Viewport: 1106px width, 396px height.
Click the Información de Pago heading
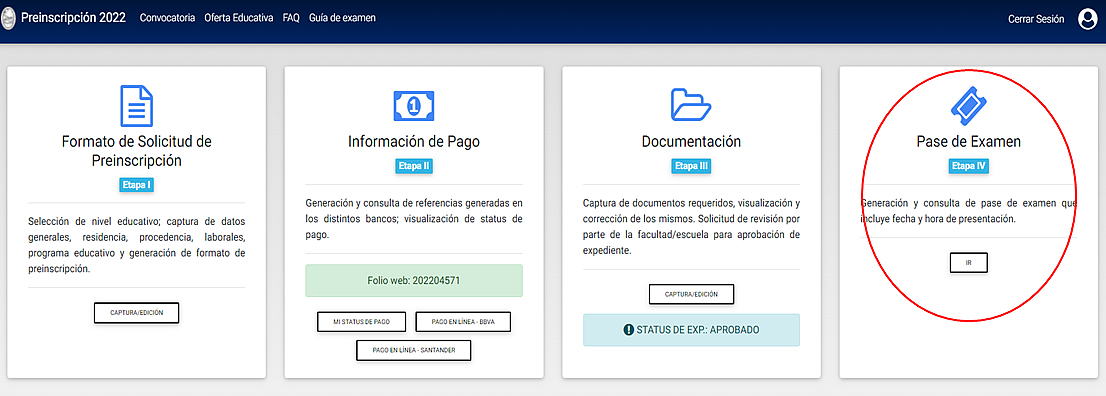[x=414, y=142]
